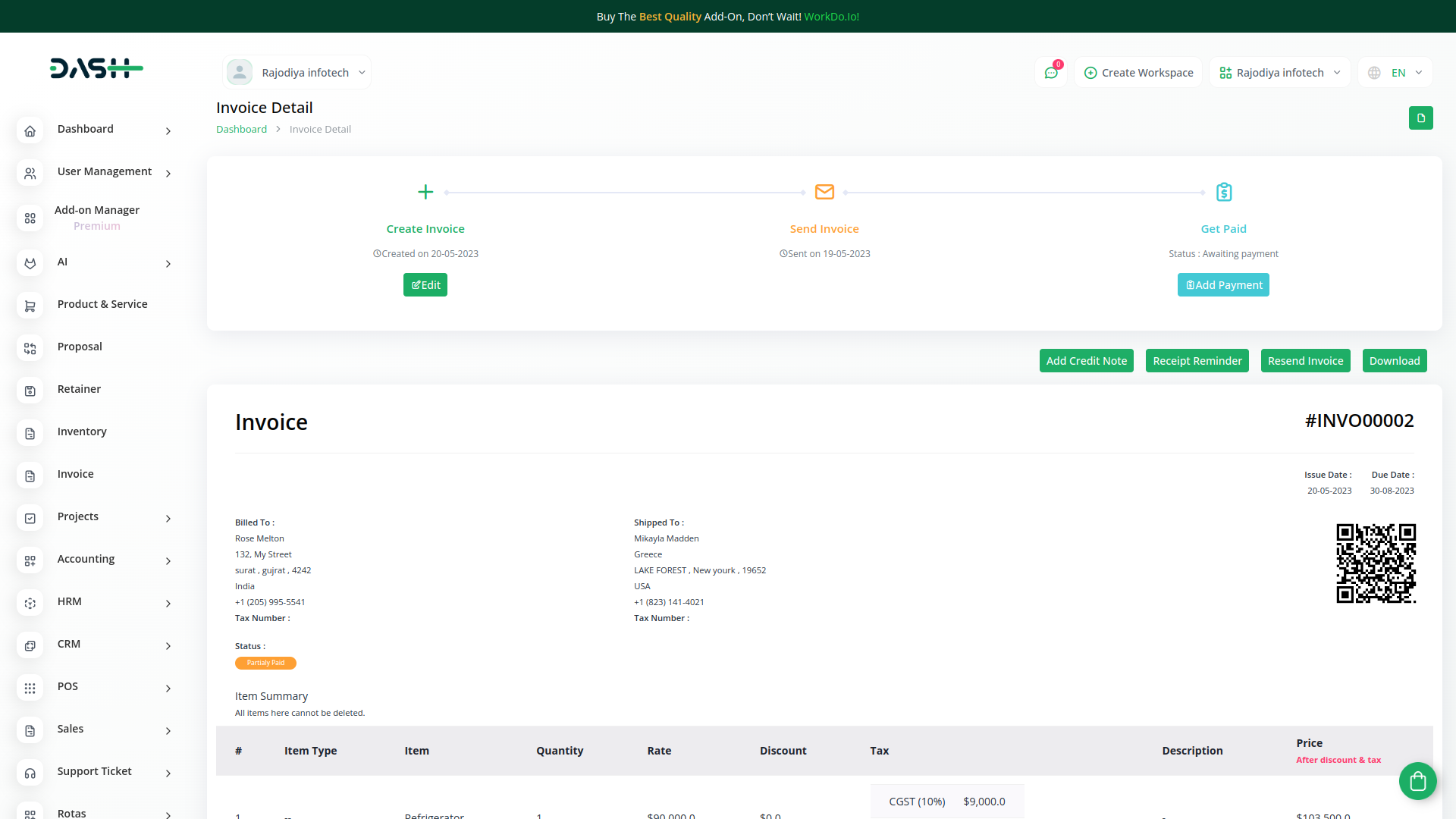The image size is (1456, 819).
Task: Open the chat messages icon
Action: click(x=1051, y=73)
